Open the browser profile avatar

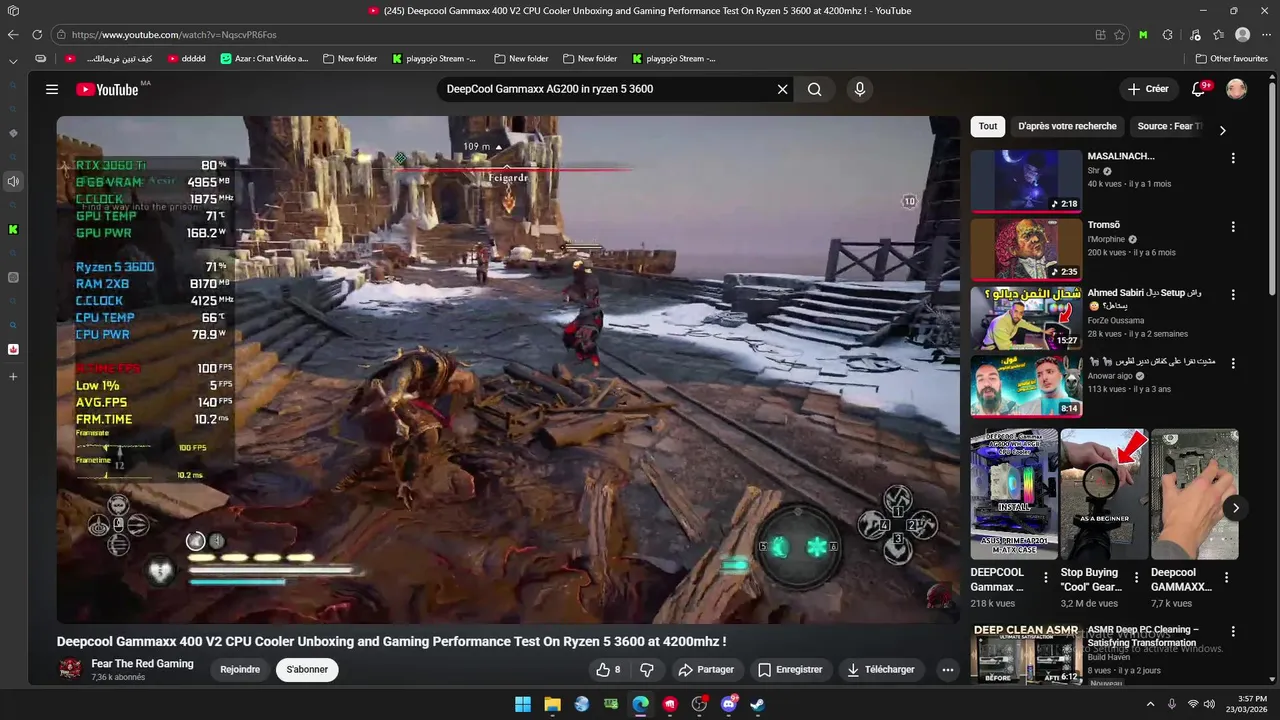click(x=1242, y=34)
